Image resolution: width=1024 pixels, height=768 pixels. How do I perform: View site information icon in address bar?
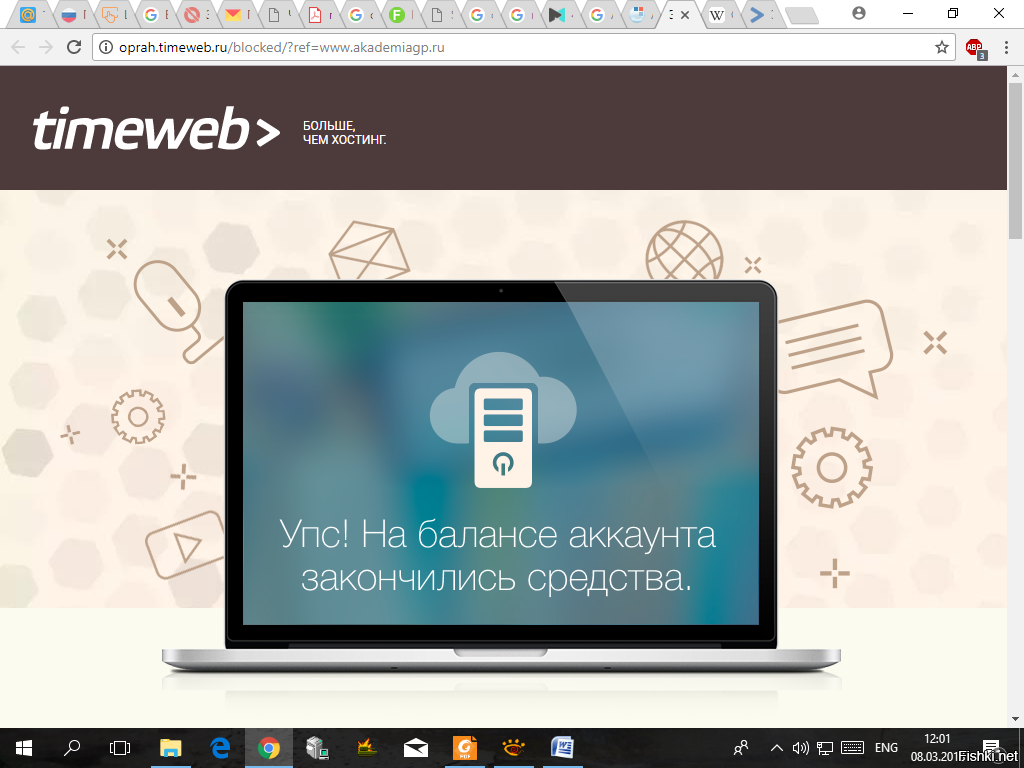pyautogui.click(x=106, y=47)
